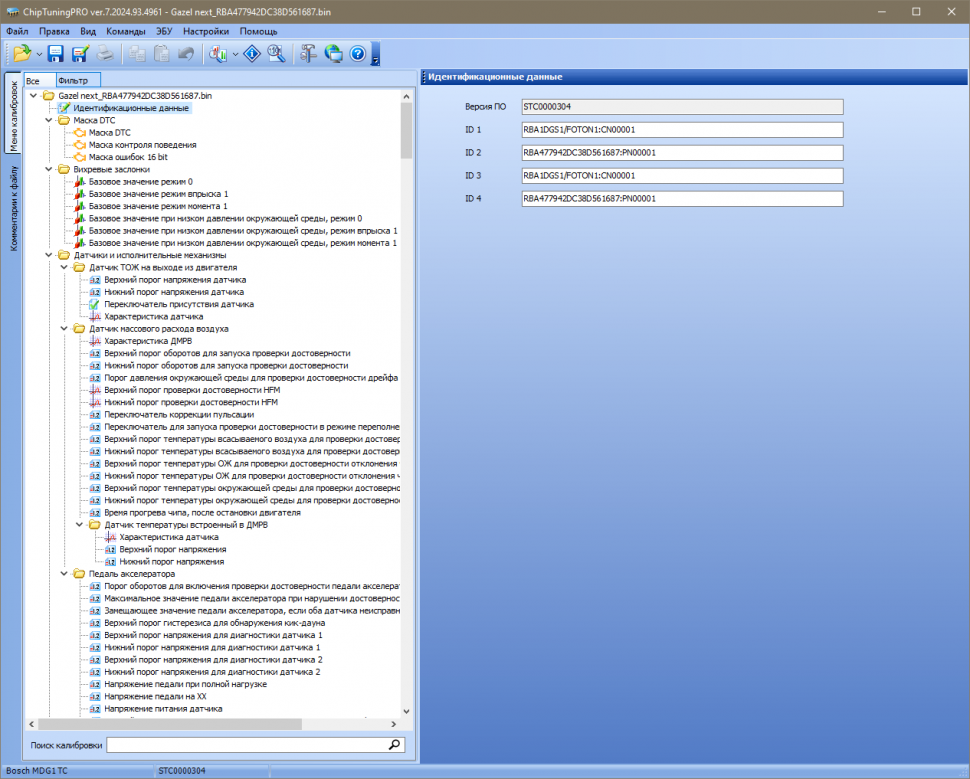This screenshot has height=779, width=970.
Task: Open the hammer settings tool icon
Action: (309, 54)
